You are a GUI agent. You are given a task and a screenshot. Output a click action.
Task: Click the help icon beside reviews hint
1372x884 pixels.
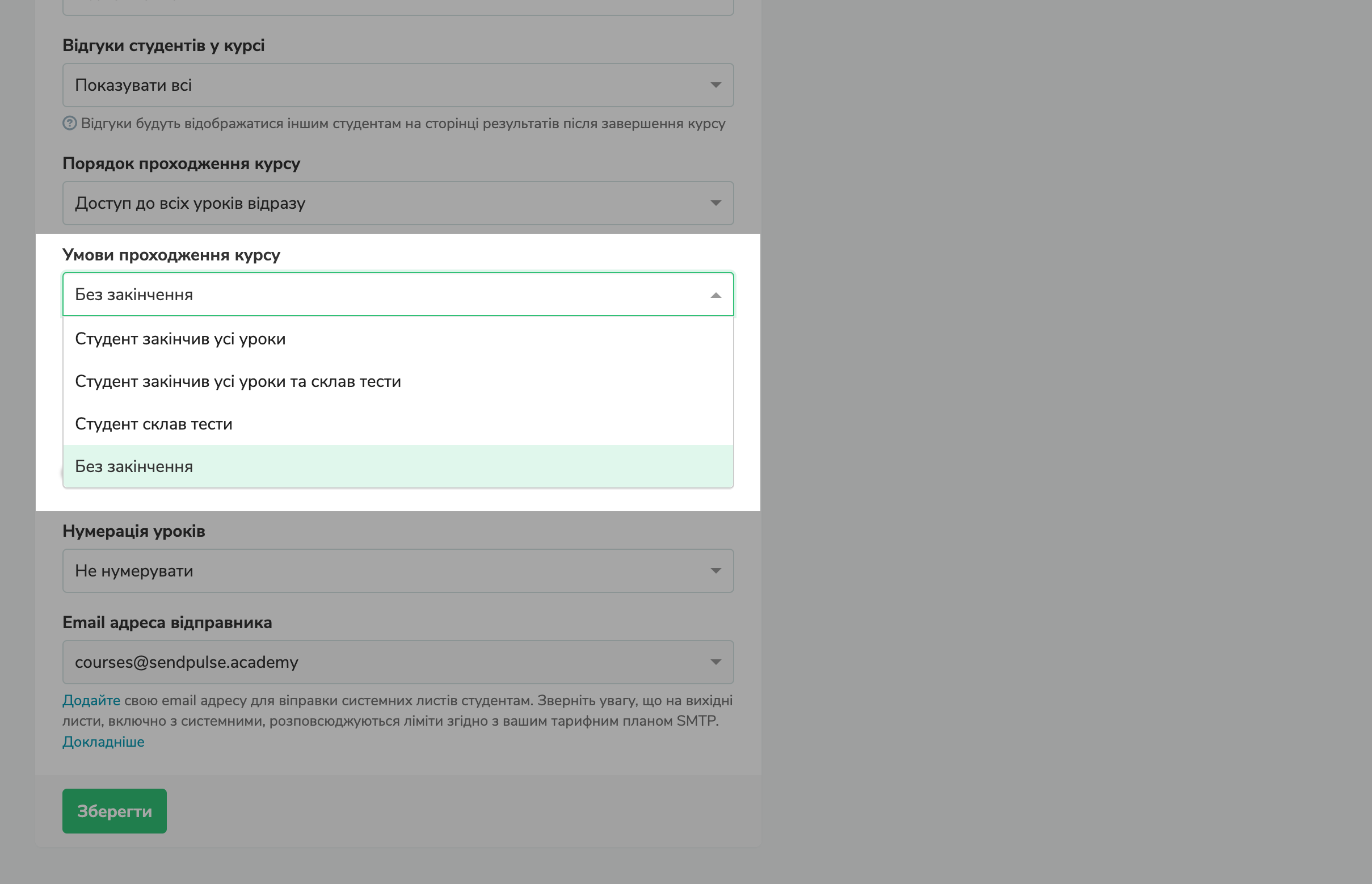coord(69,124)
